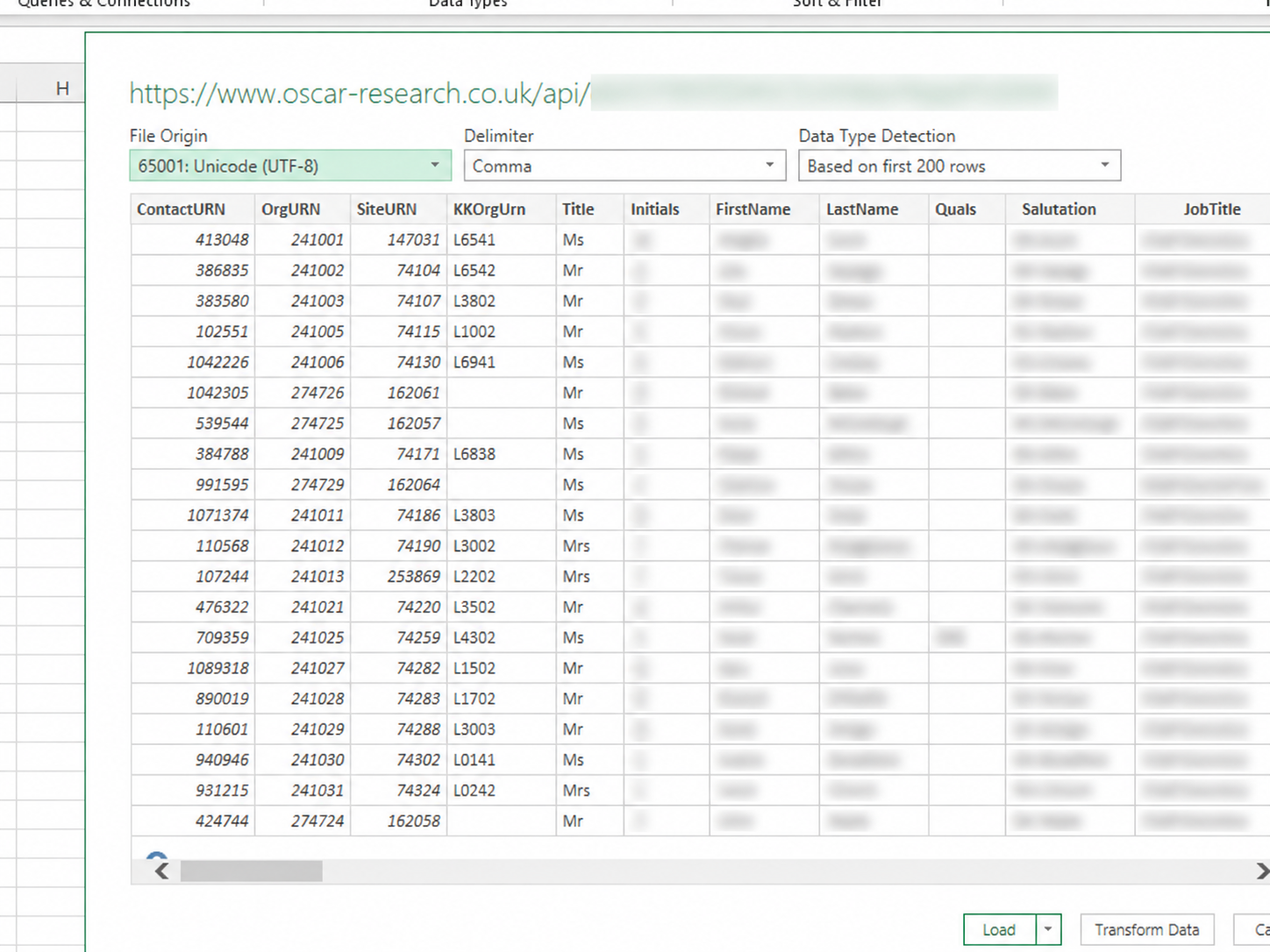Select the OrgURN column header

tap(303, 210)
